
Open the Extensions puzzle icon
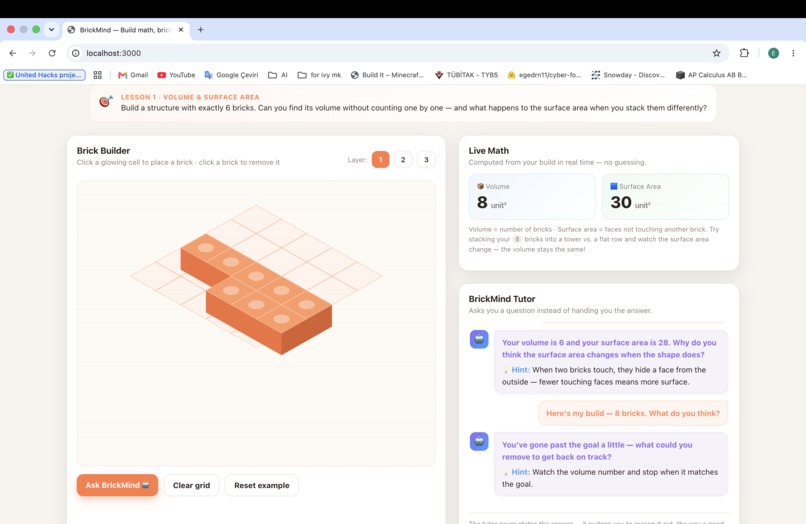pyautogui.click(x=744, y=53)
